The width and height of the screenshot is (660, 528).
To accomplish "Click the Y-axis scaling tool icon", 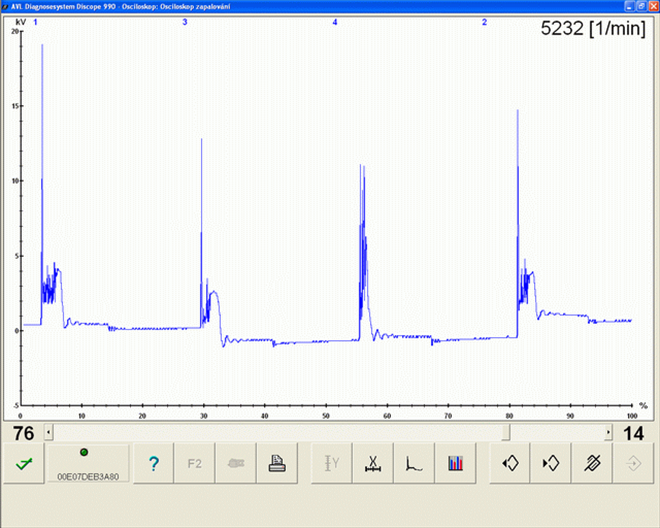I will click(331, 464).
